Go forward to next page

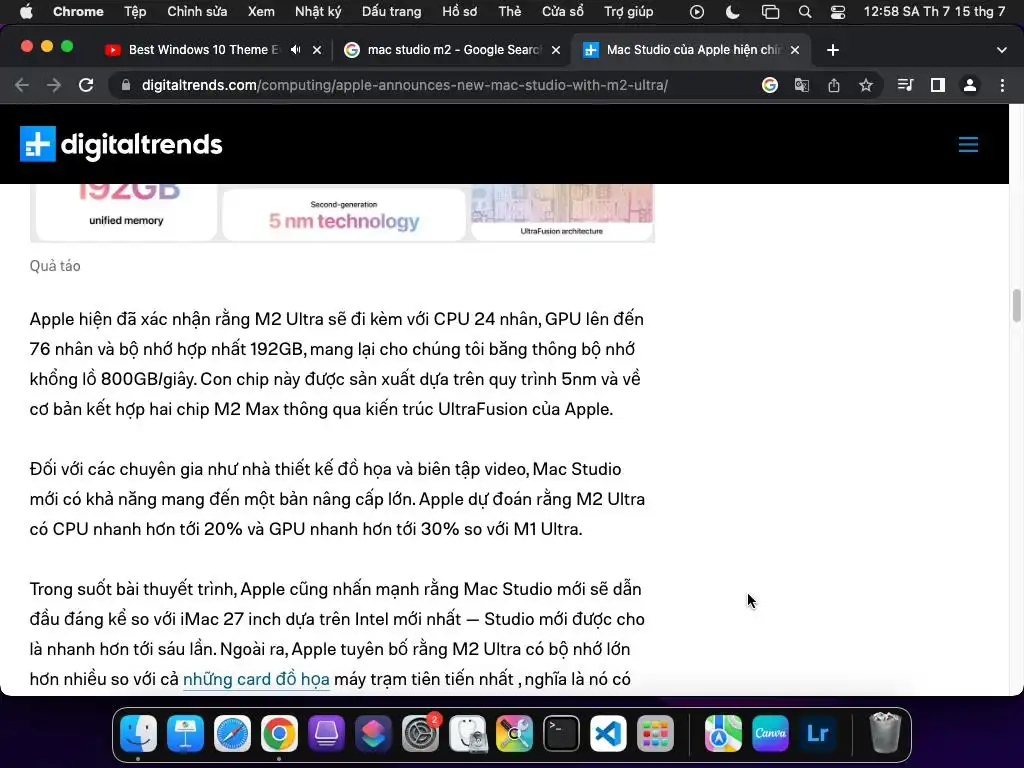[54, 85]
